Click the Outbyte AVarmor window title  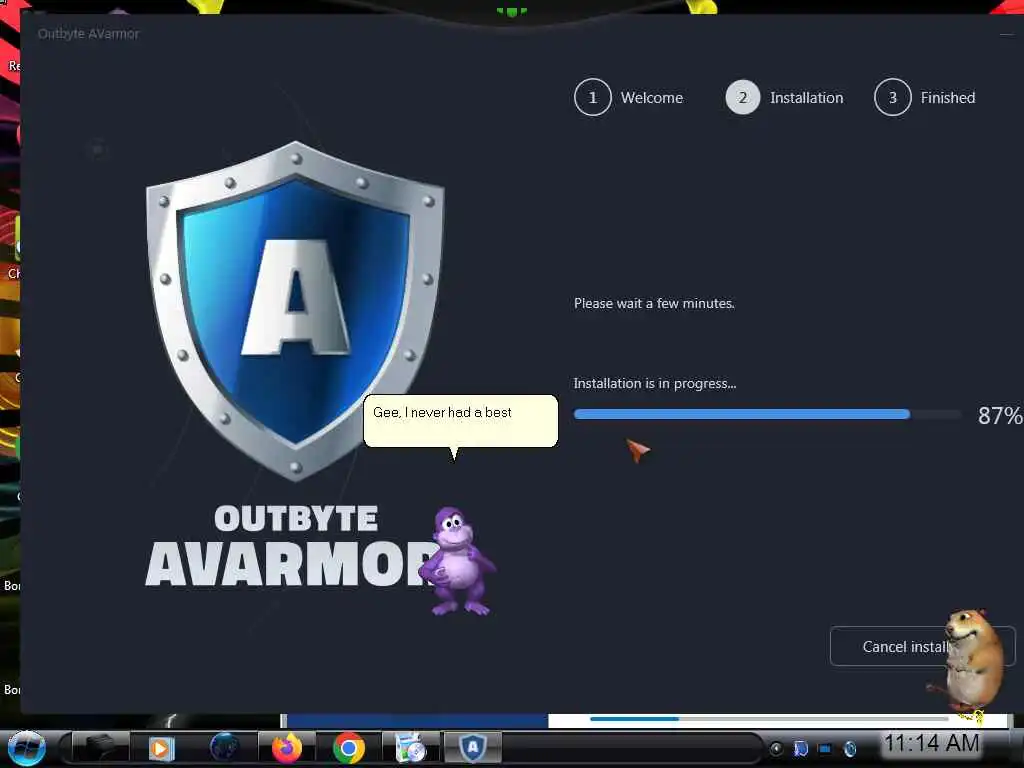88,33
